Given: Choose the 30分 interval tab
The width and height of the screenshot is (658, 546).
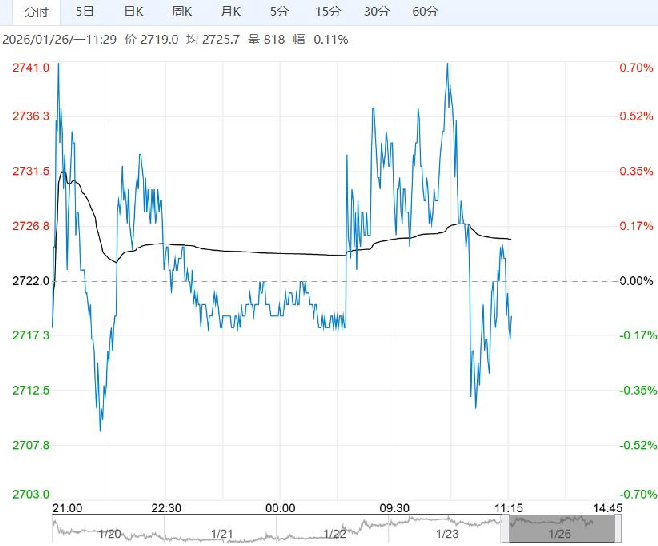Looking at the screenshot, I should click(376, 13).
